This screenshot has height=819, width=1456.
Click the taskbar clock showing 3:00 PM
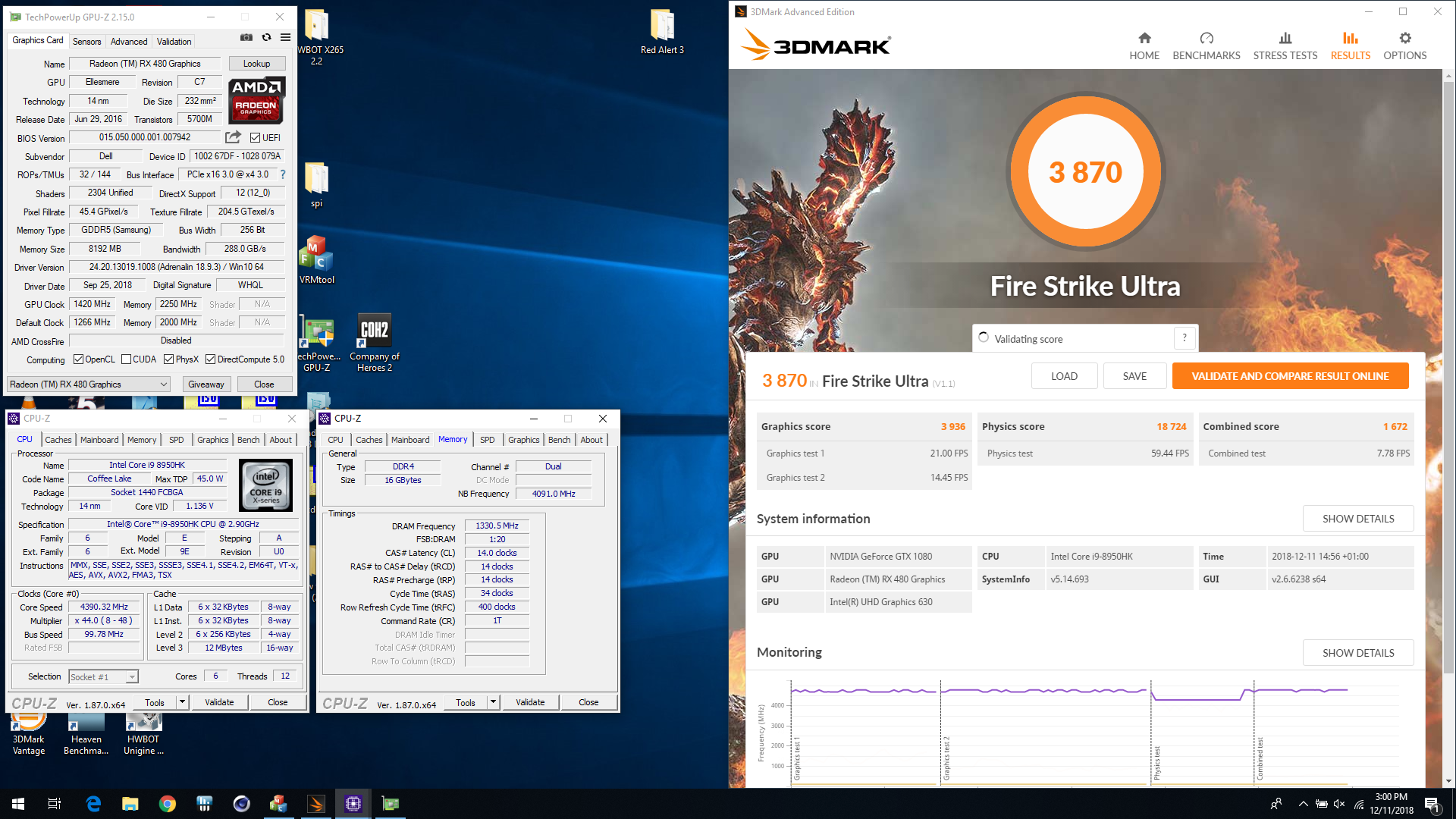click(x=1392, y=804)
